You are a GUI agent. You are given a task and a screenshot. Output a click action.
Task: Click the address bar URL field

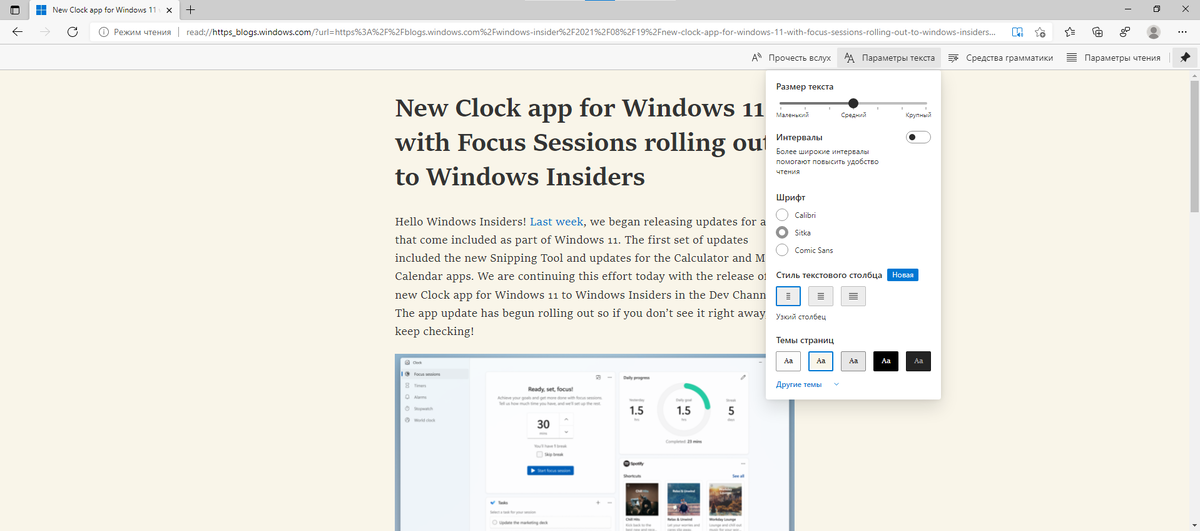[x=590, y=32]
